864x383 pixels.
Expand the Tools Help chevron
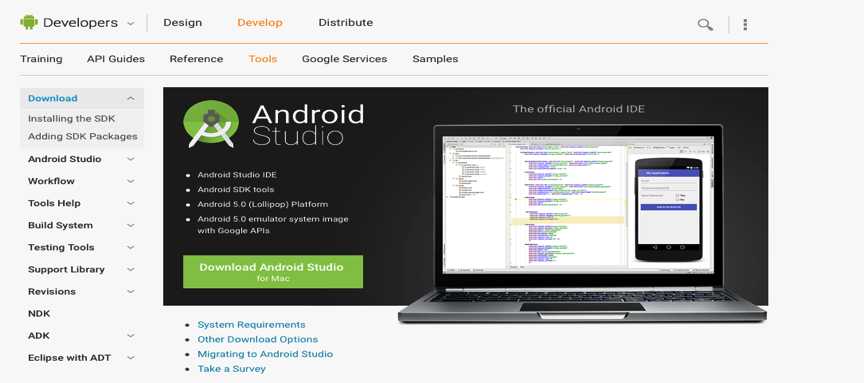coord(131,203)
